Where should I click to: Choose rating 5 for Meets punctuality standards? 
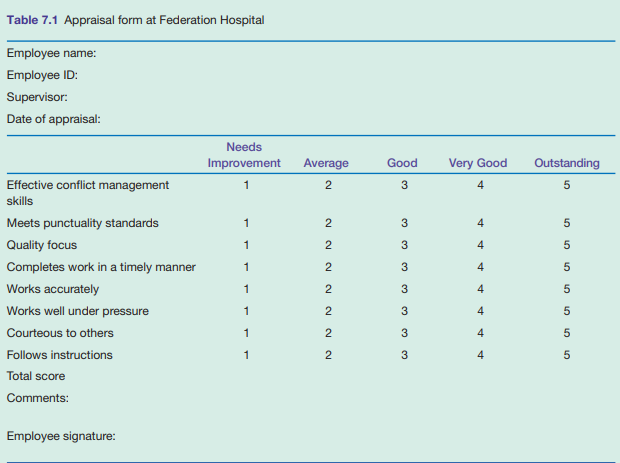[567, 223]
